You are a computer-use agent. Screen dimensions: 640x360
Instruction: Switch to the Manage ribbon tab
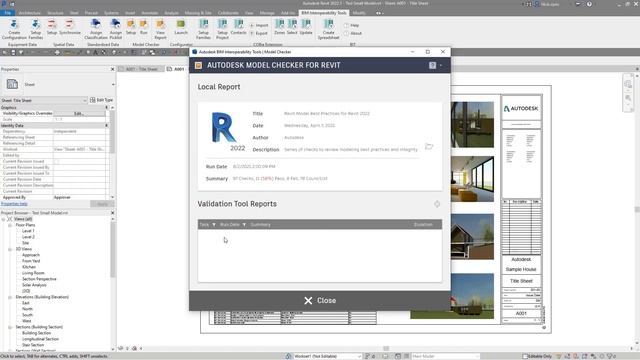coord(267,13)
